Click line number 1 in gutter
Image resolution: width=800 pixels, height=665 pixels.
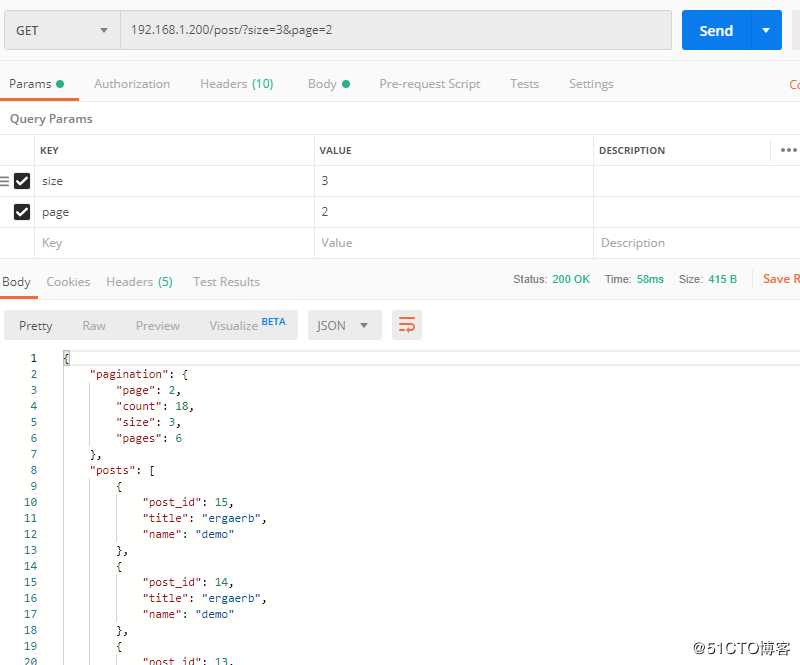click(x=34, y=358)
